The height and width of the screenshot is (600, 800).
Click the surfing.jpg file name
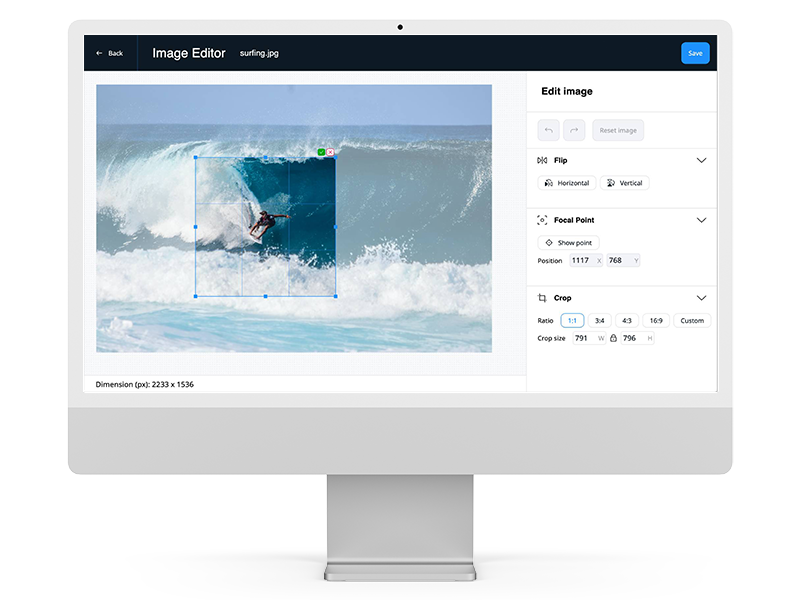[x=259, y=53]
